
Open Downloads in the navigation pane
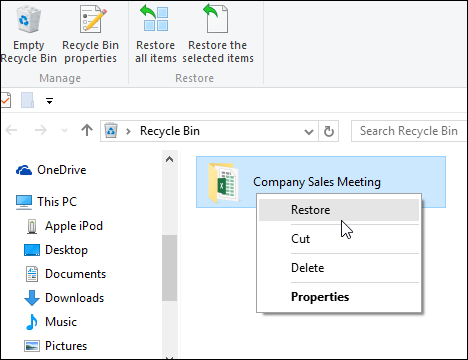(64, 298)
